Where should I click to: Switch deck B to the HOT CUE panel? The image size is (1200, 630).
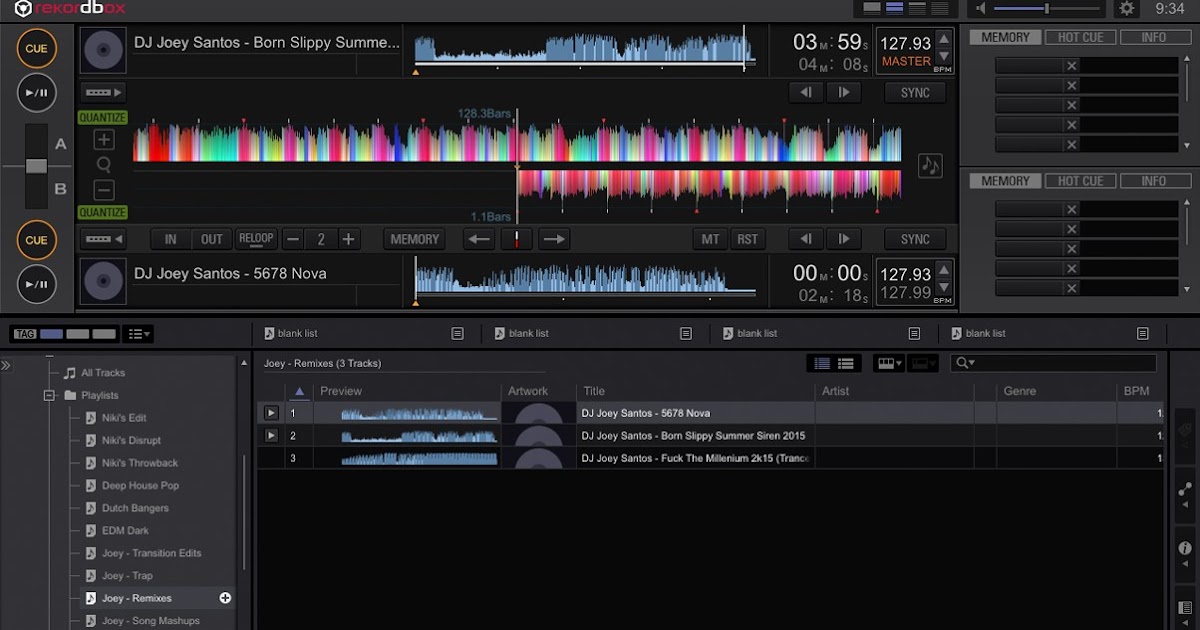point(1080,180)
